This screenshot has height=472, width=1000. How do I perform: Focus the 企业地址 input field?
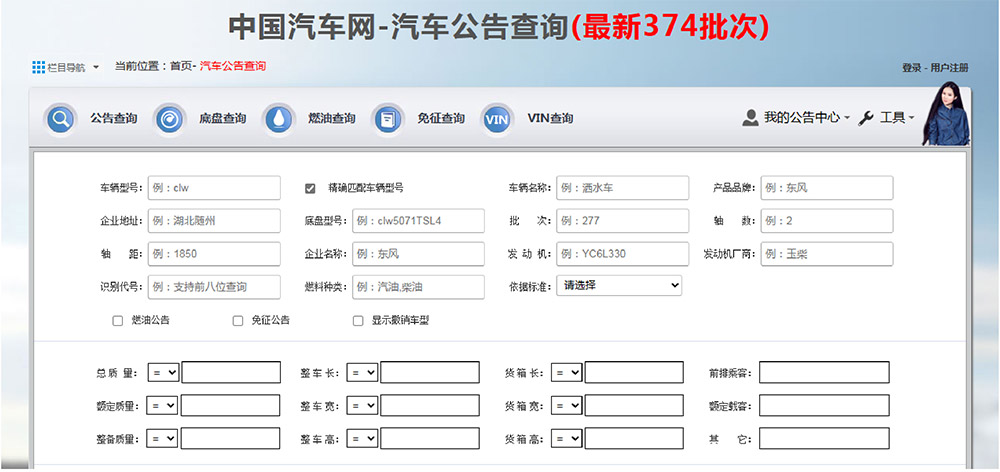(x=214, y=221)
